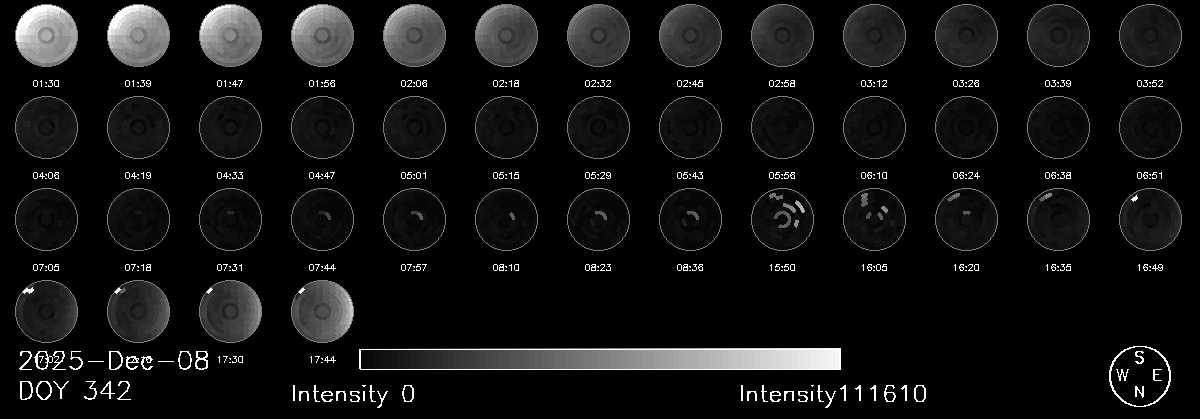Click the 2025-Dec-08 date label
1200x419 pixels.
[x=113, y=362]
